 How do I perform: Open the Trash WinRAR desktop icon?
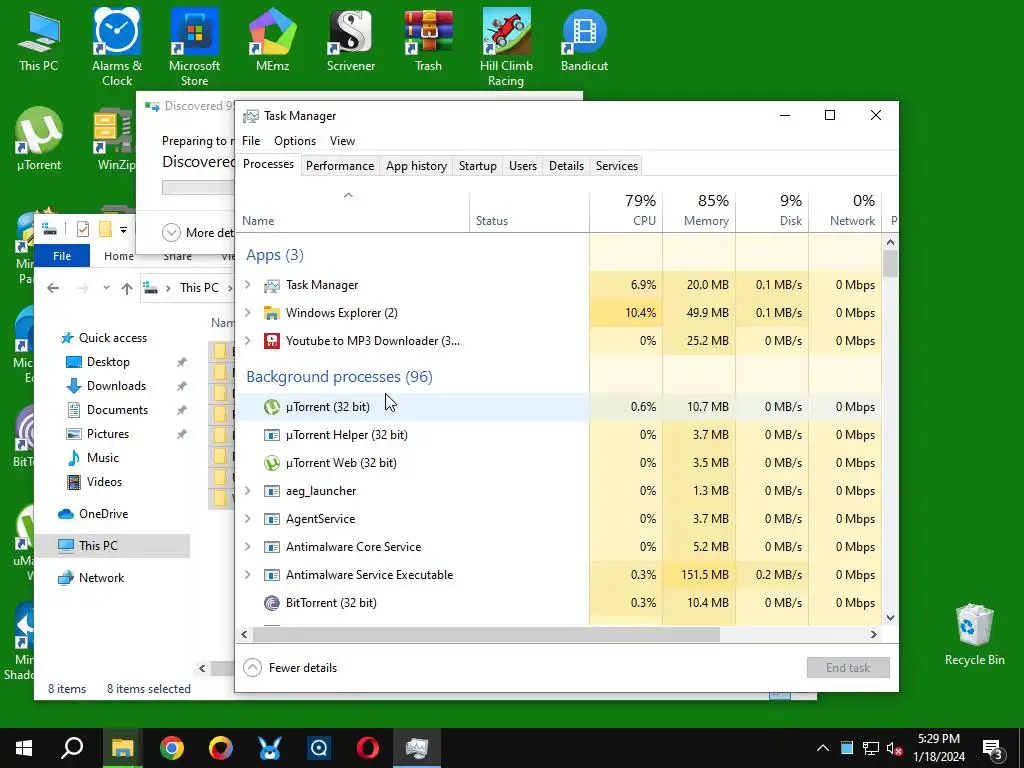point(428,40)
